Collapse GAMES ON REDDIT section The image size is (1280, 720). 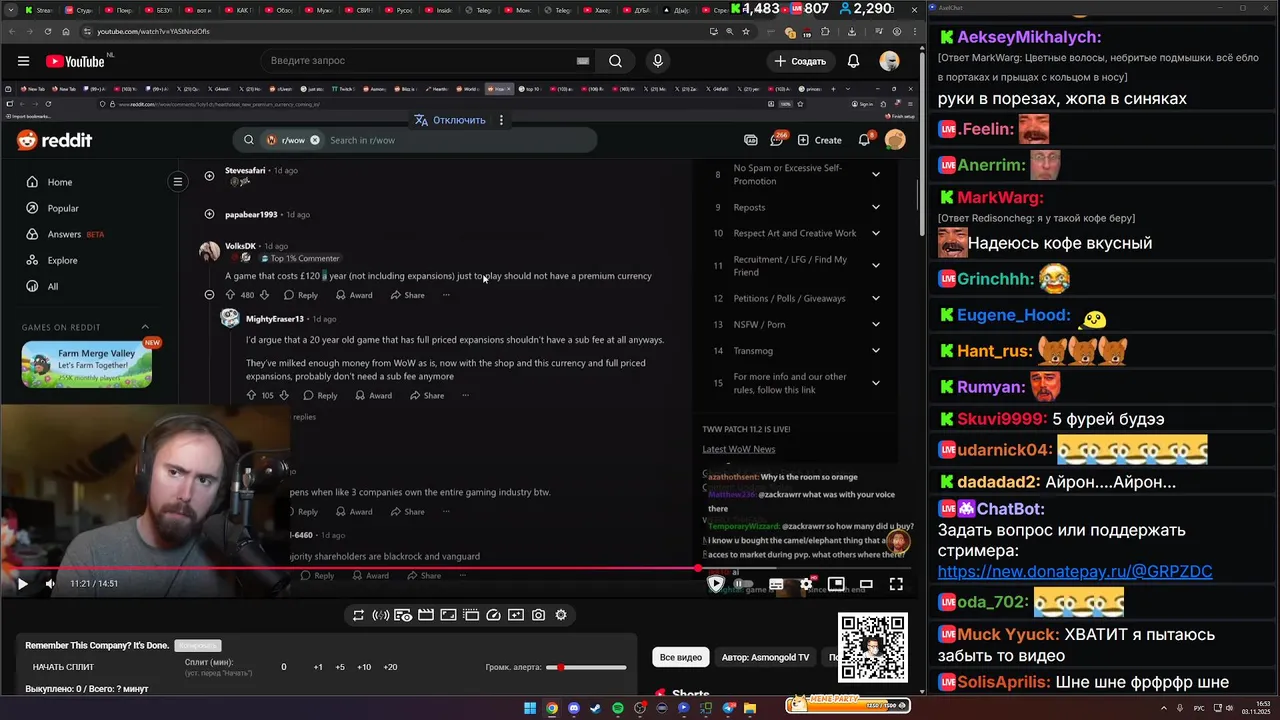pos(145,327)
